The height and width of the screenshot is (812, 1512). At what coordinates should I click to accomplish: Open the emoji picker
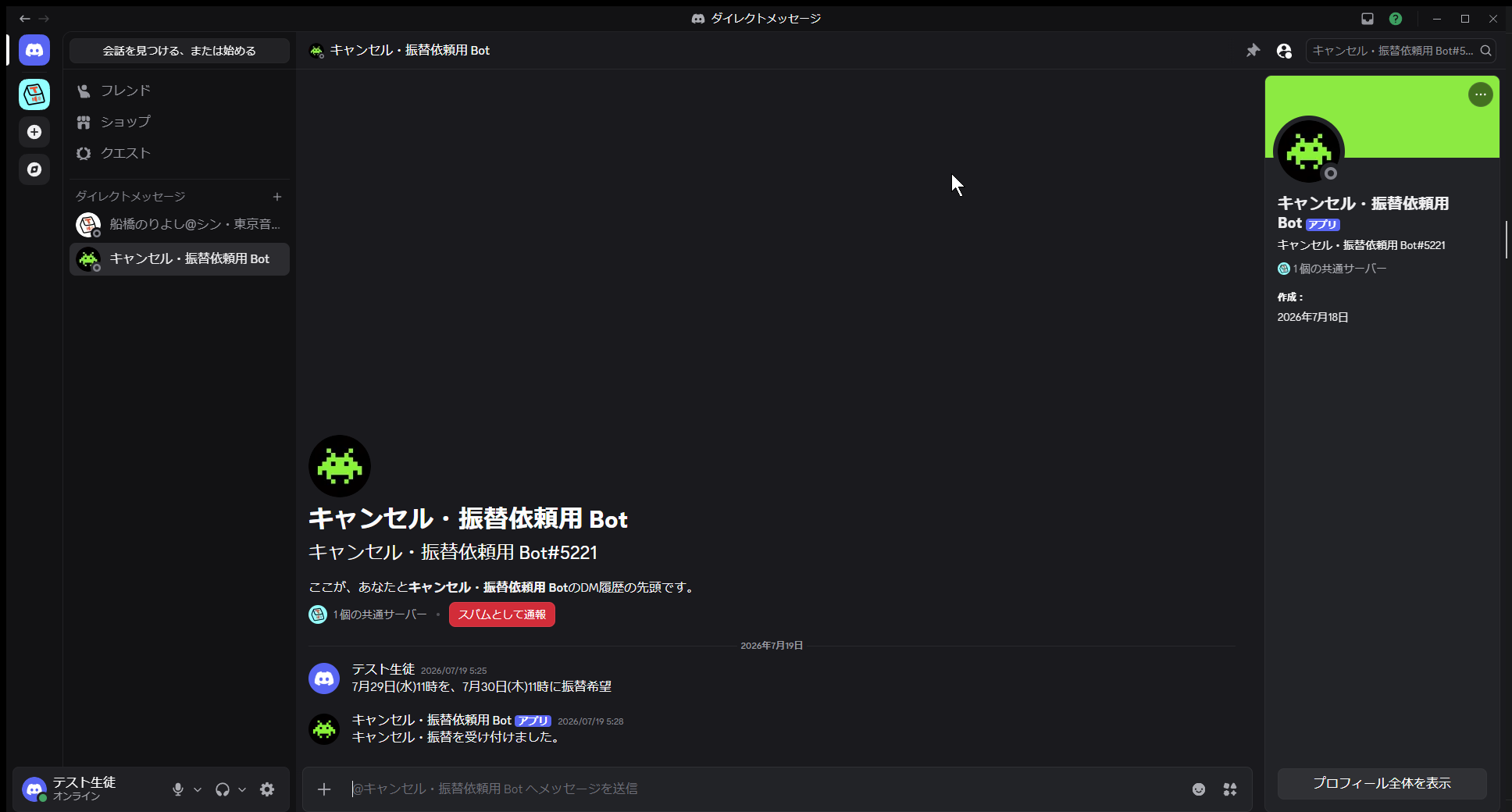coord(1199,789)
